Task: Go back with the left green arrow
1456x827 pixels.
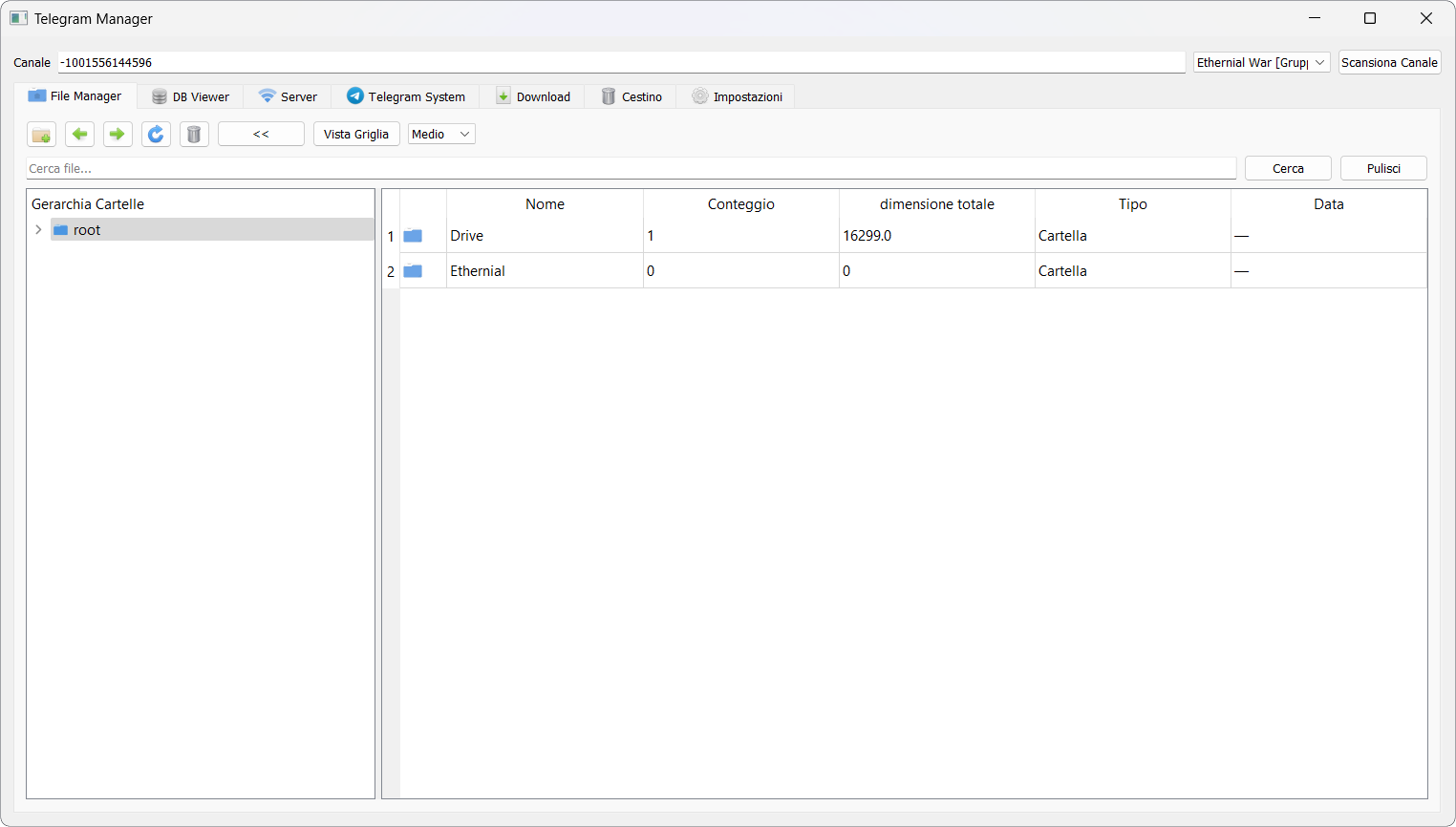Action: tap(79, 135)
